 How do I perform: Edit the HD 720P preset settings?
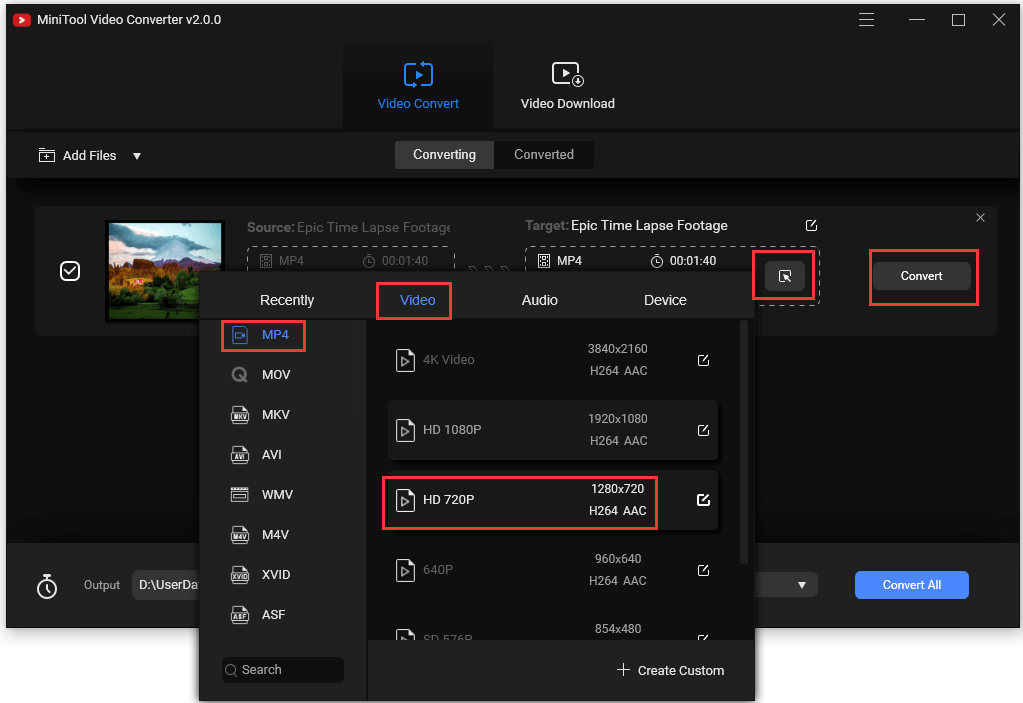click(703, 500)
